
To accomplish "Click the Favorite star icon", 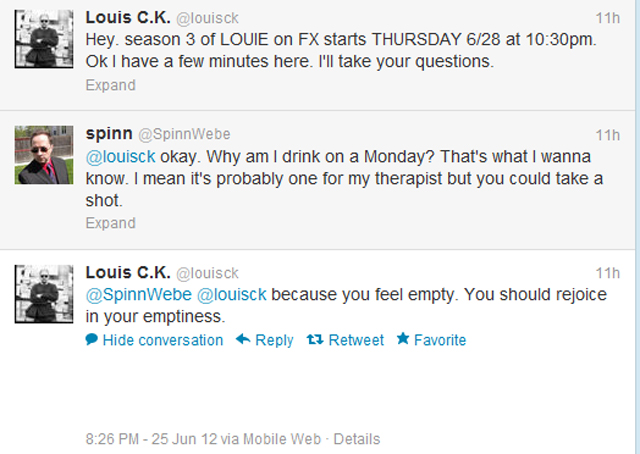I will [x=403, y=340].
